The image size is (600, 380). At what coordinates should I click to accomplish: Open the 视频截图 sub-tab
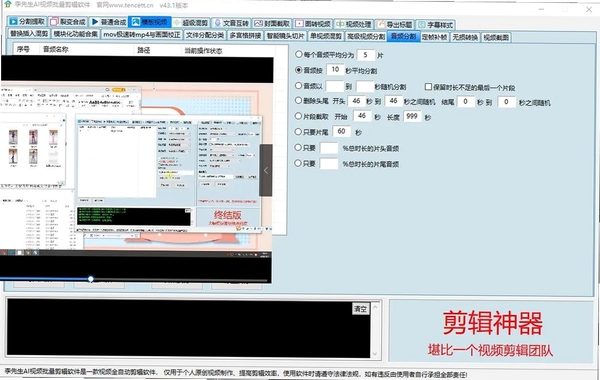pyautogui.click(x=496, y=38)
